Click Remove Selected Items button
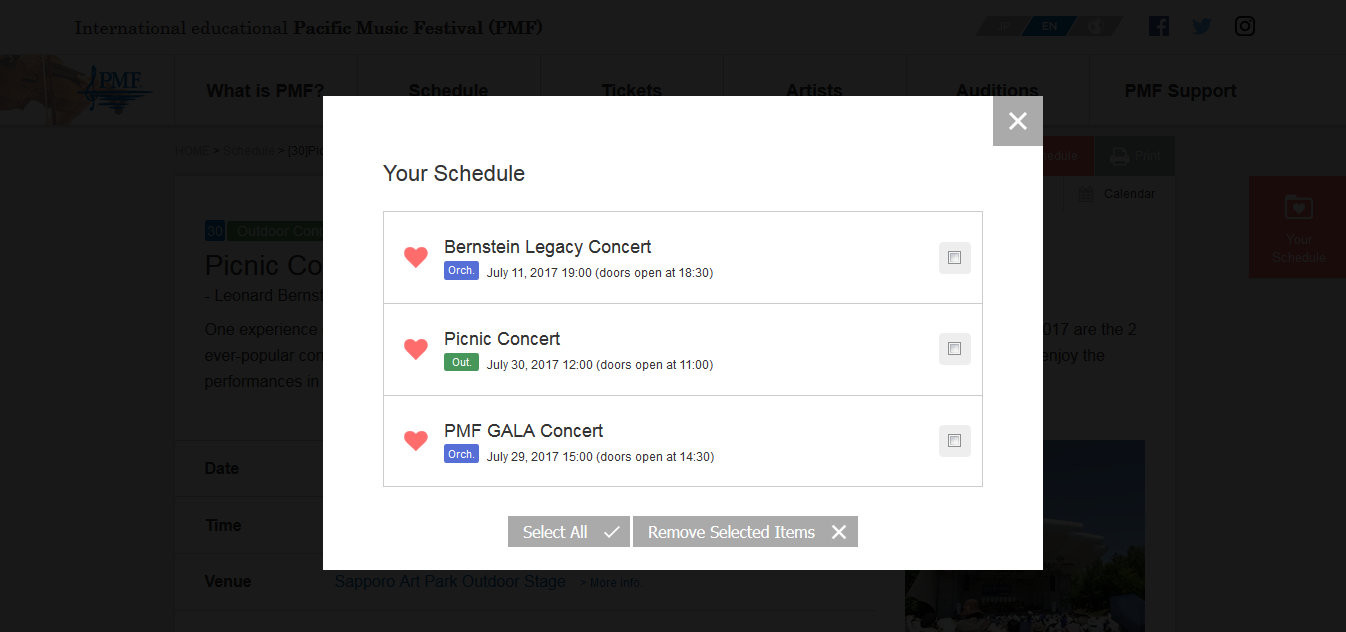This screenshot has height=632, width=1346. 745,532
